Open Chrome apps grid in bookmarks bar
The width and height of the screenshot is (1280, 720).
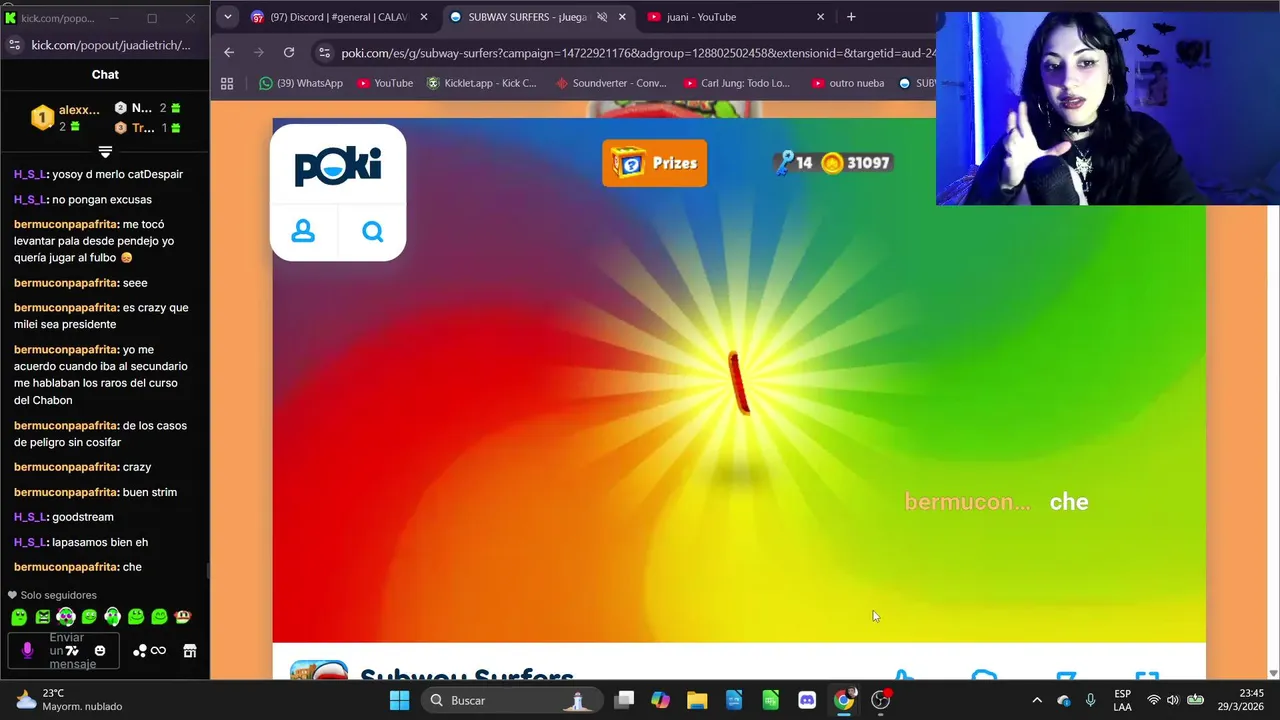point(227,83)
